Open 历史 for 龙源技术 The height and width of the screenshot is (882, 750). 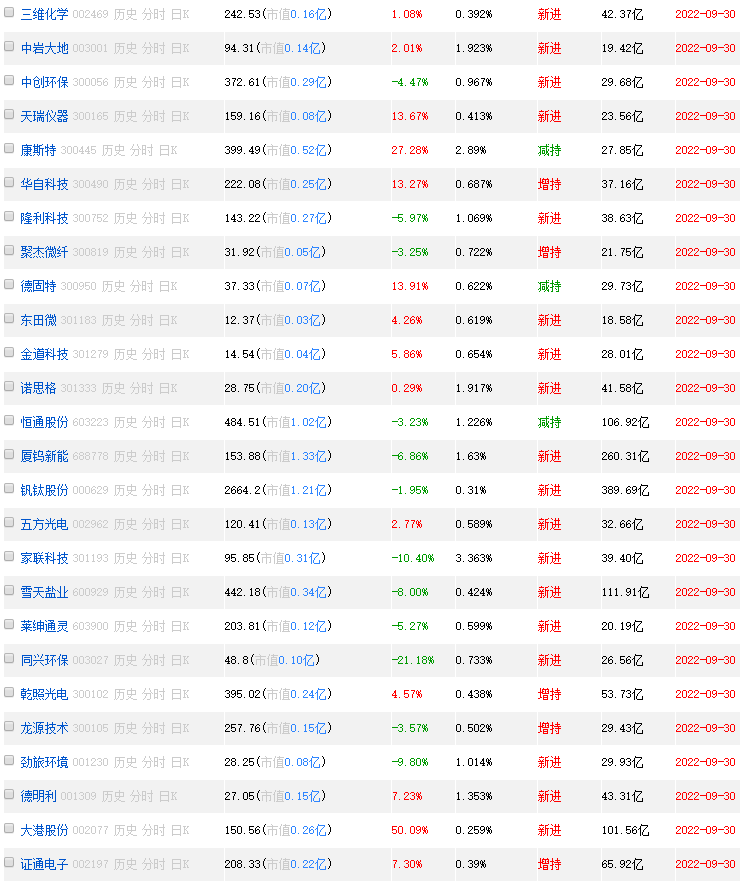125,728
